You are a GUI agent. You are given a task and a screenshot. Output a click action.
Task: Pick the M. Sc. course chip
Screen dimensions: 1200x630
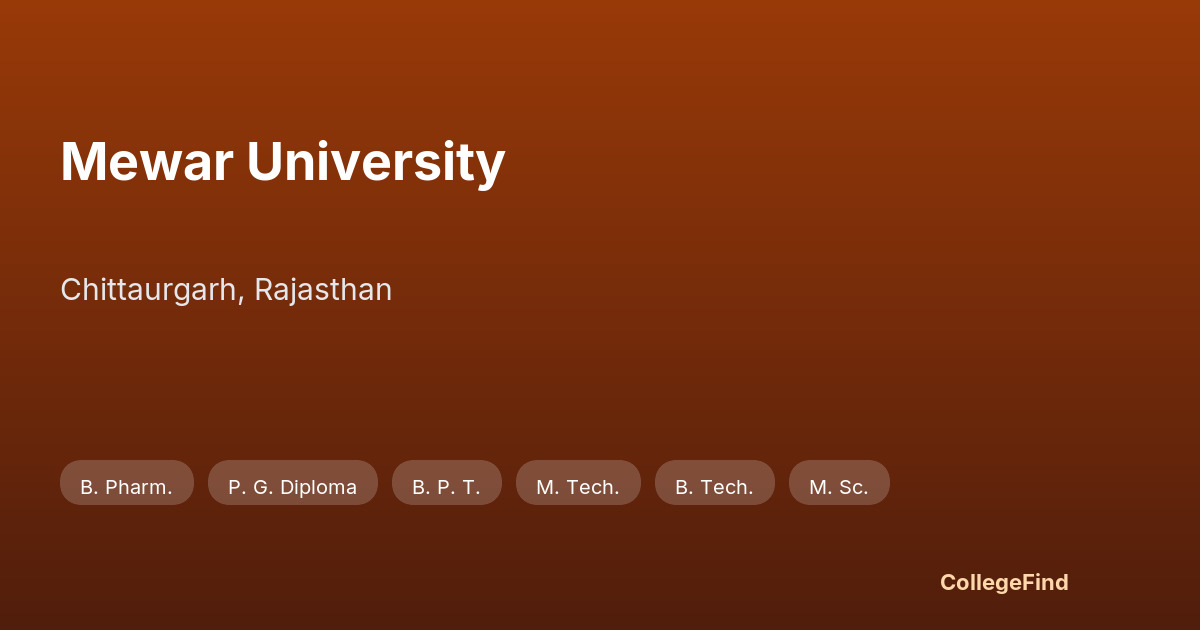(839, 487)
